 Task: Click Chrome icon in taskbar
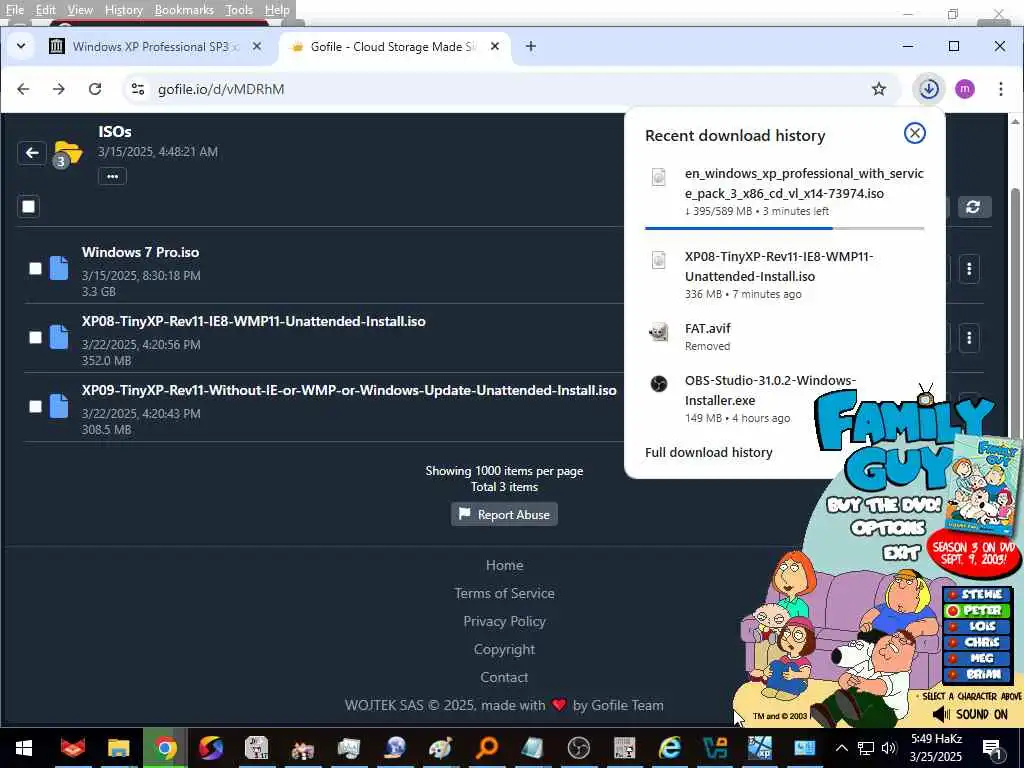click(x=165, y=748)
